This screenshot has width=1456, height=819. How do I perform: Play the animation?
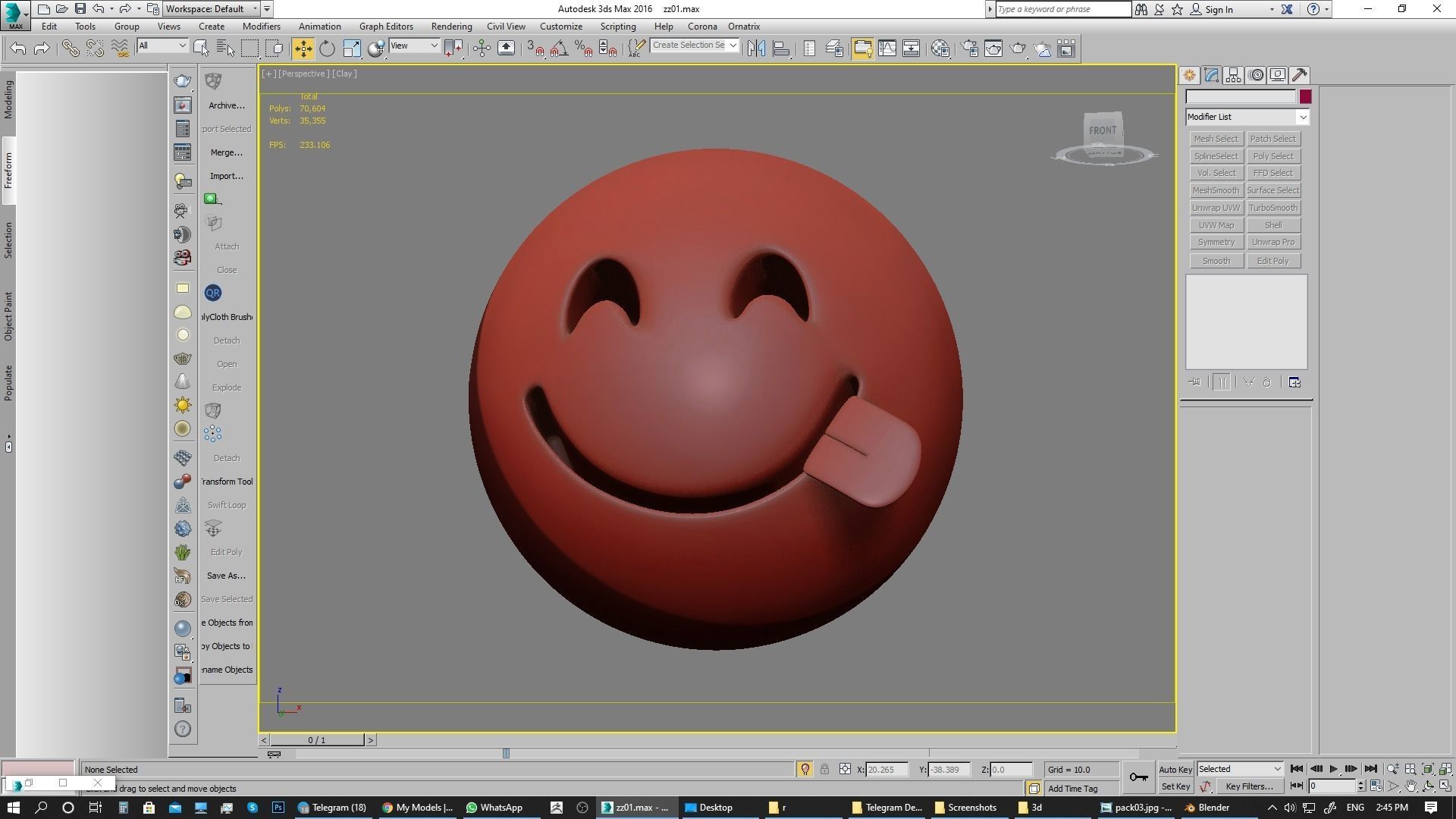click(1334, 769)
